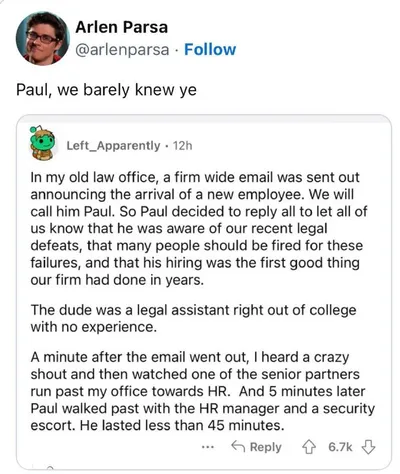The height and width of the screenshot is (474, 400).
Task: Follow Arlen Parsa
Action: tap(210, 49)
